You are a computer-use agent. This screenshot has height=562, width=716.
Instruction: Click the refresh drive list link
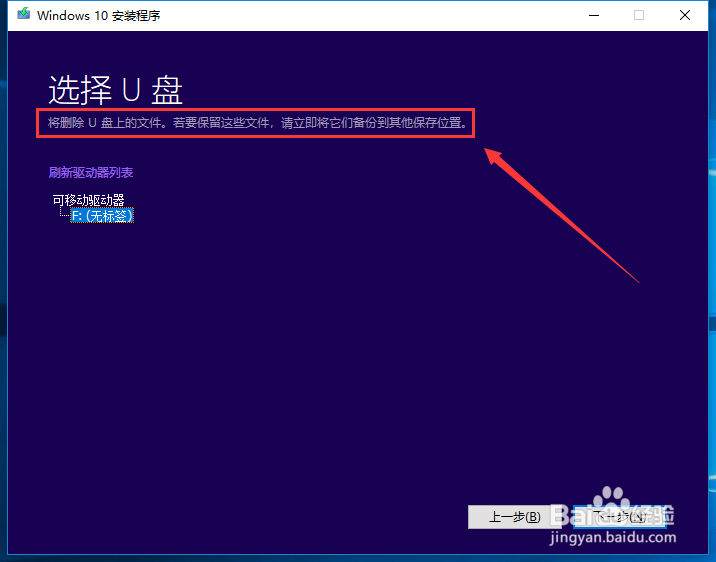point(91,173)
